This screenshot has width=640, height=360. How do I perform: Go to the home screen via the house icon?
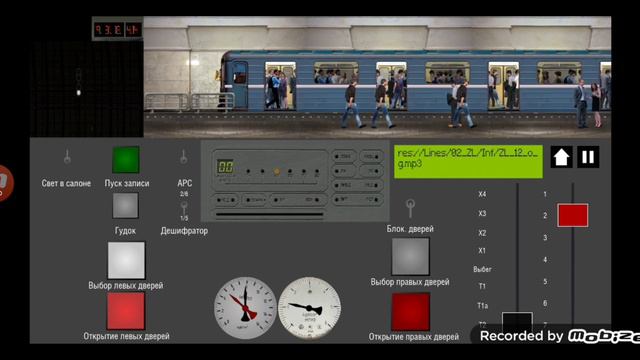(x=561, y=157)
